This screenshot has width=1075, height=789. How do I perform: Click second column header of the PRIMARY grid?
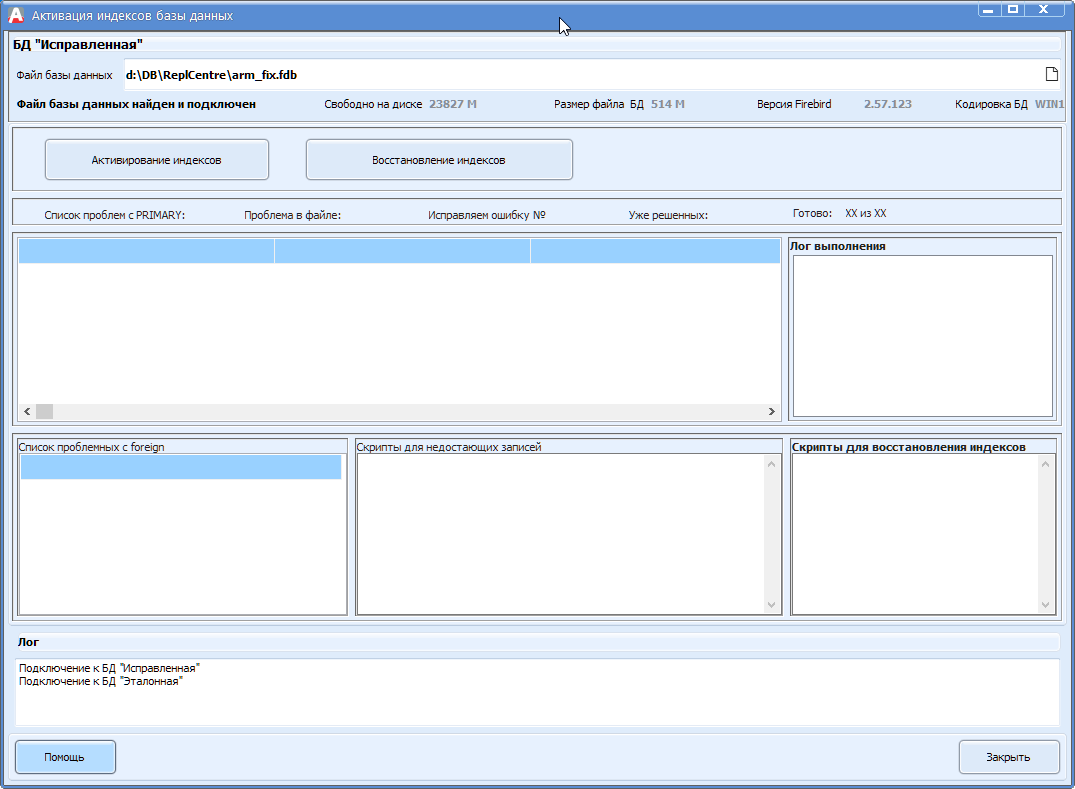pyautogui.click(x=402, y=251)
